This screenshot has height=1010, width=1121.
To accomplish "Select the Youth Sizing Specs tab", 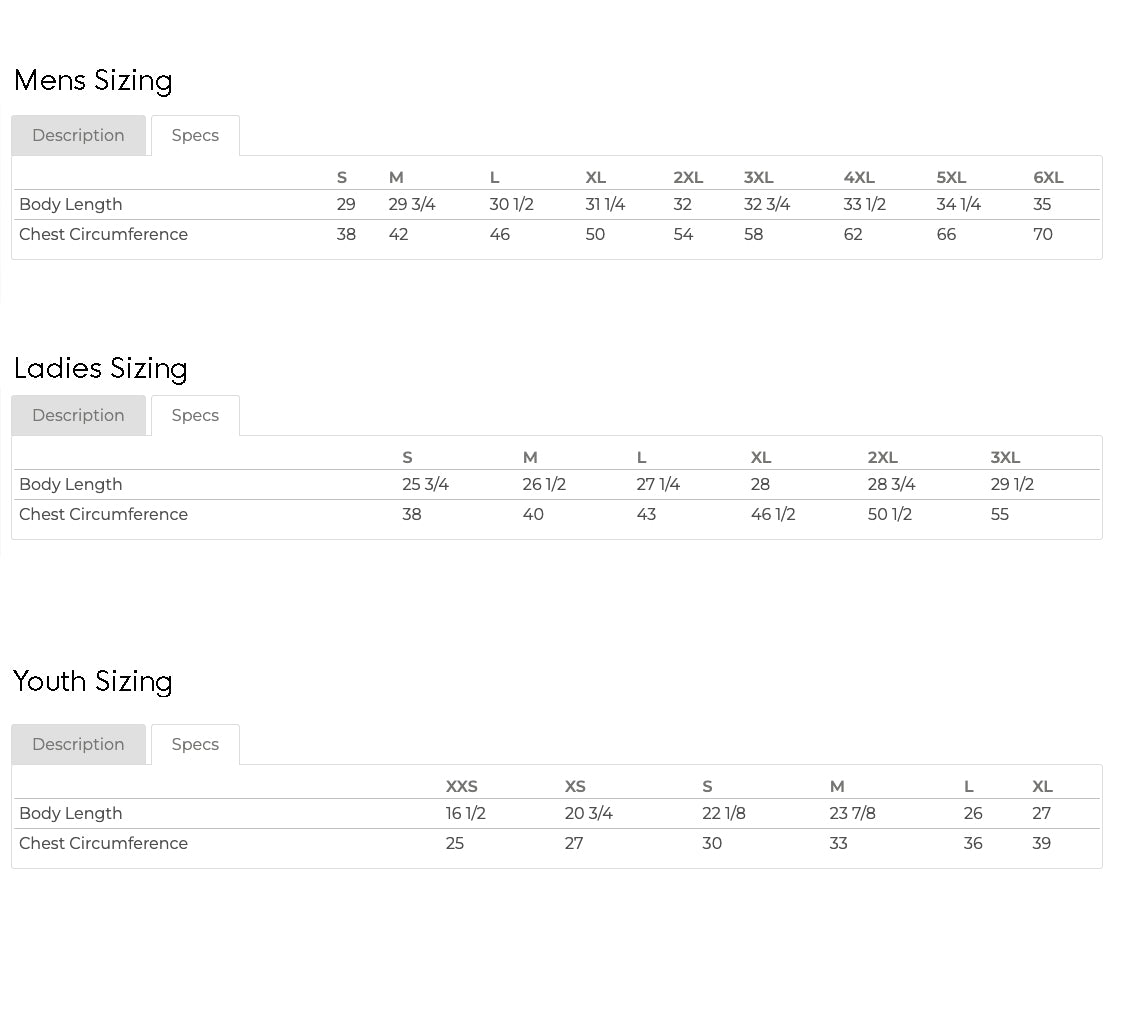I will click(x=195, y=744).
